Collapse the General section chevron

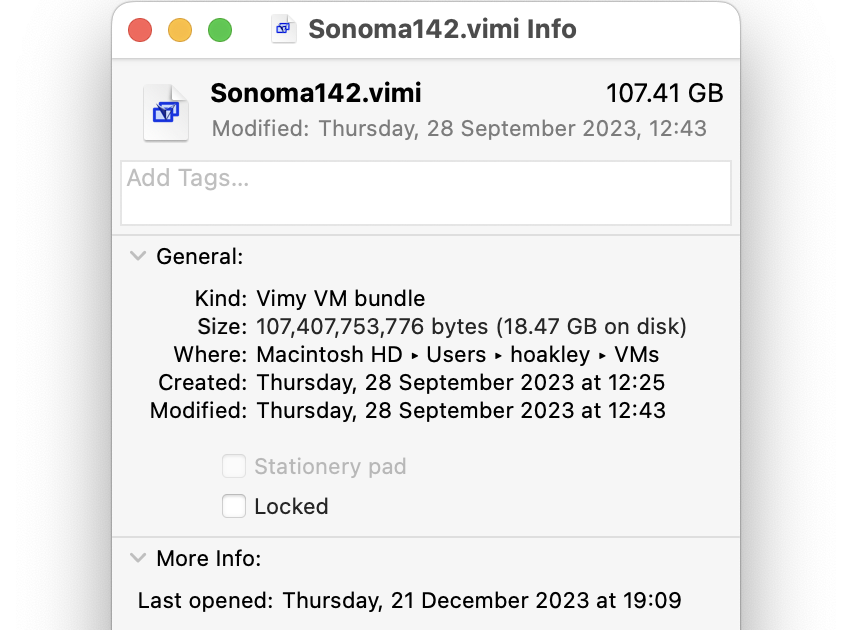coord(138,255)
